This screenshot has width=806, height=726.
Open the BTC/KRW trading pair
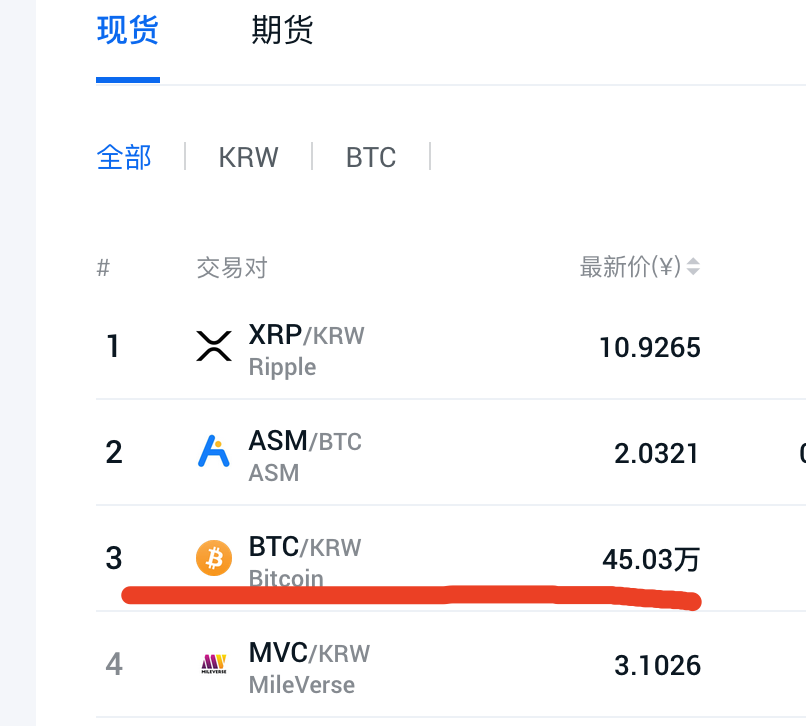click(305, 547)
